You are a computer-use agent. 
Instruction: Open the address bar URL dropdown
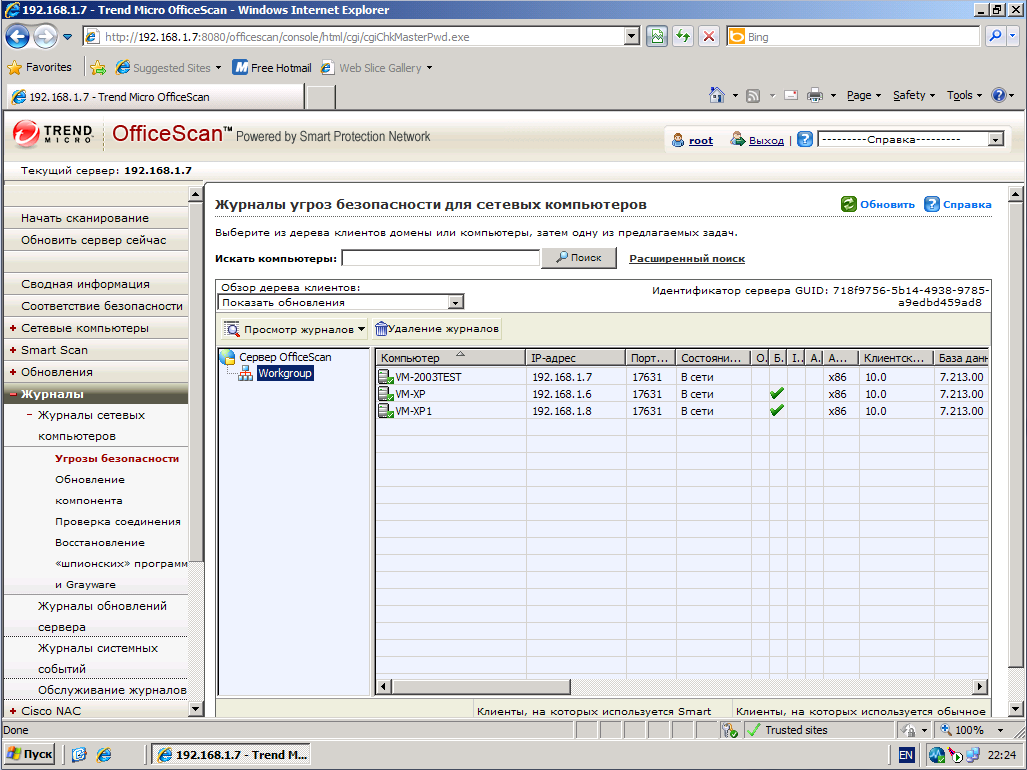(631, 37)
